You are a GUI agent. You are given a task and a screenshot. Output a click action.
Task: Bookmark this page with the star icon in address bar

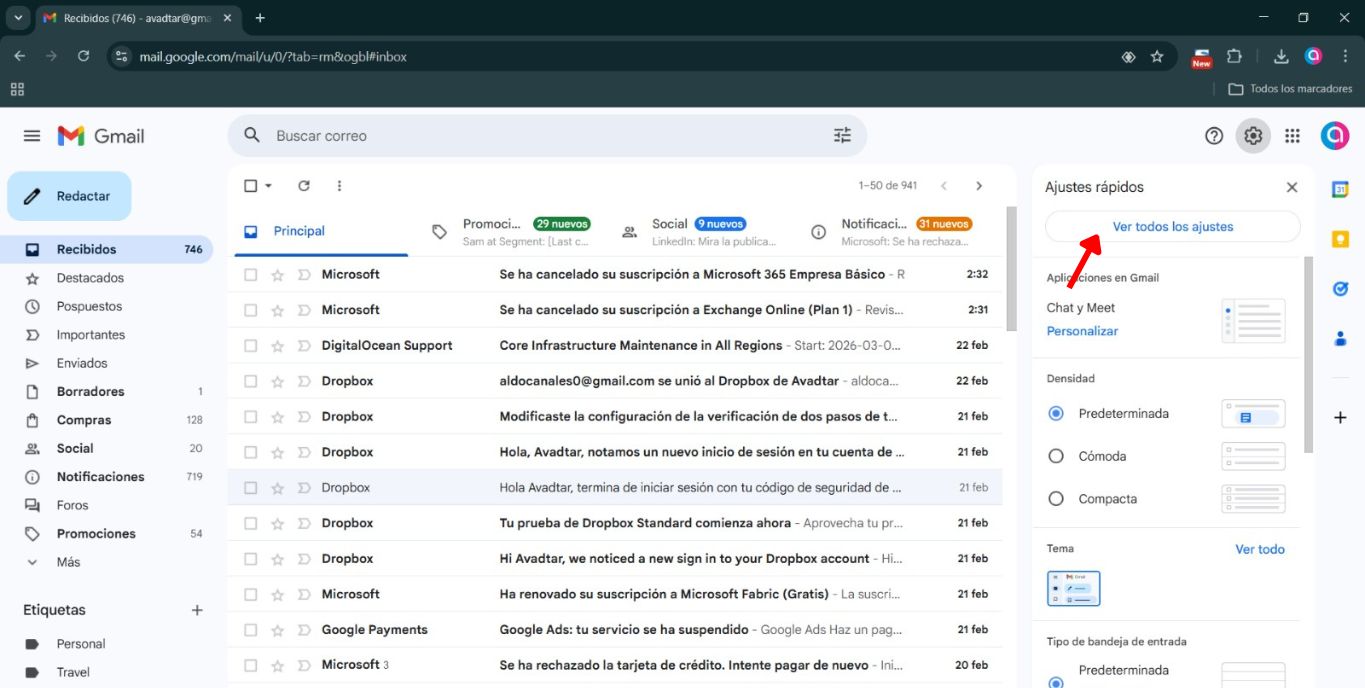pyautogui.click(x=1157, y=57)
